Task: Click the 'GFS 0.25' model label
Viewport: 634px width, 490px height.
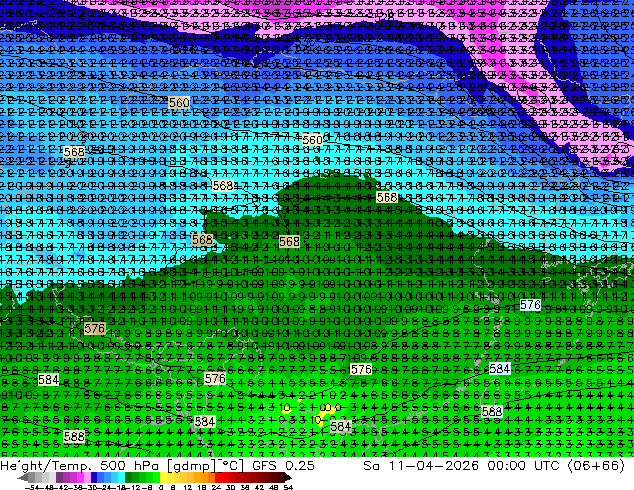Action: 283,466
